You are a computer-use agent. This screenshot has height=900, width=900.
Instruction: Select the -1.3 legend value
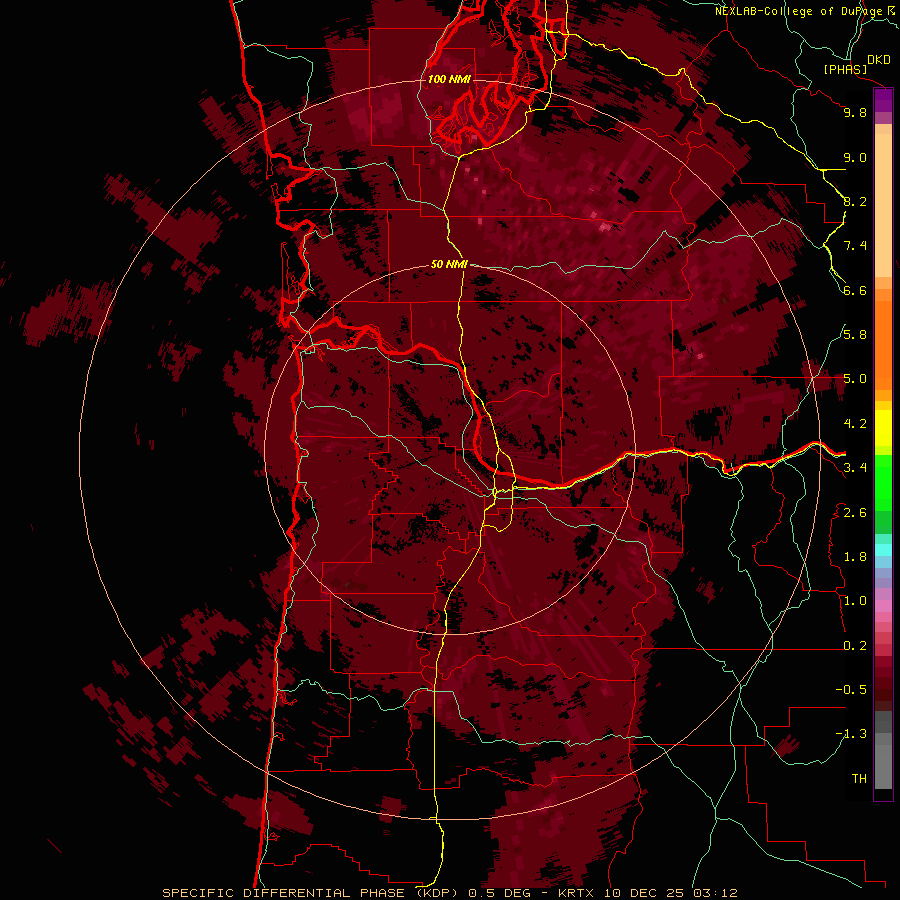[x=851, y=734]
